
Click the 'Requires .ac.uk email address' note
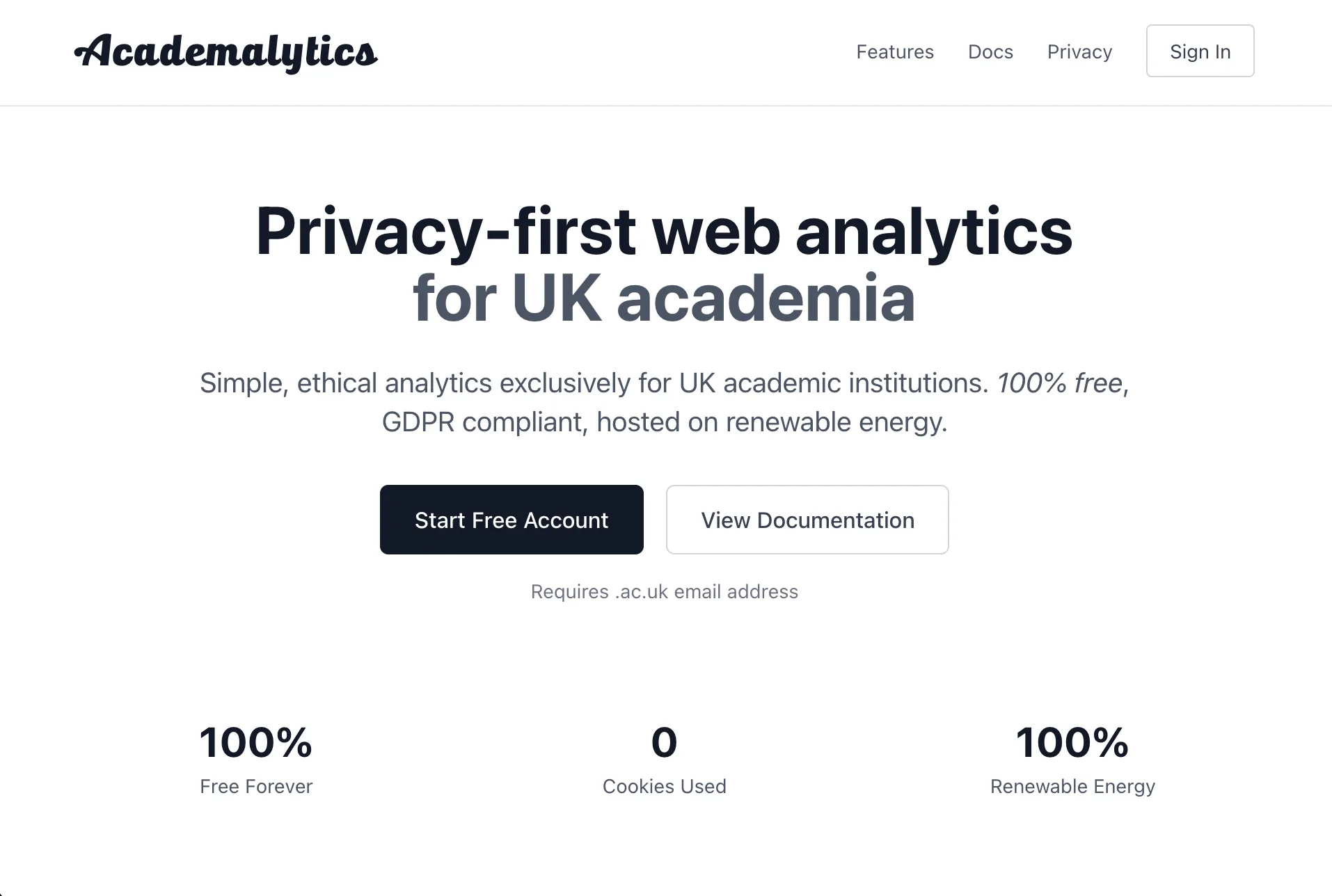[x=665, y=591]
